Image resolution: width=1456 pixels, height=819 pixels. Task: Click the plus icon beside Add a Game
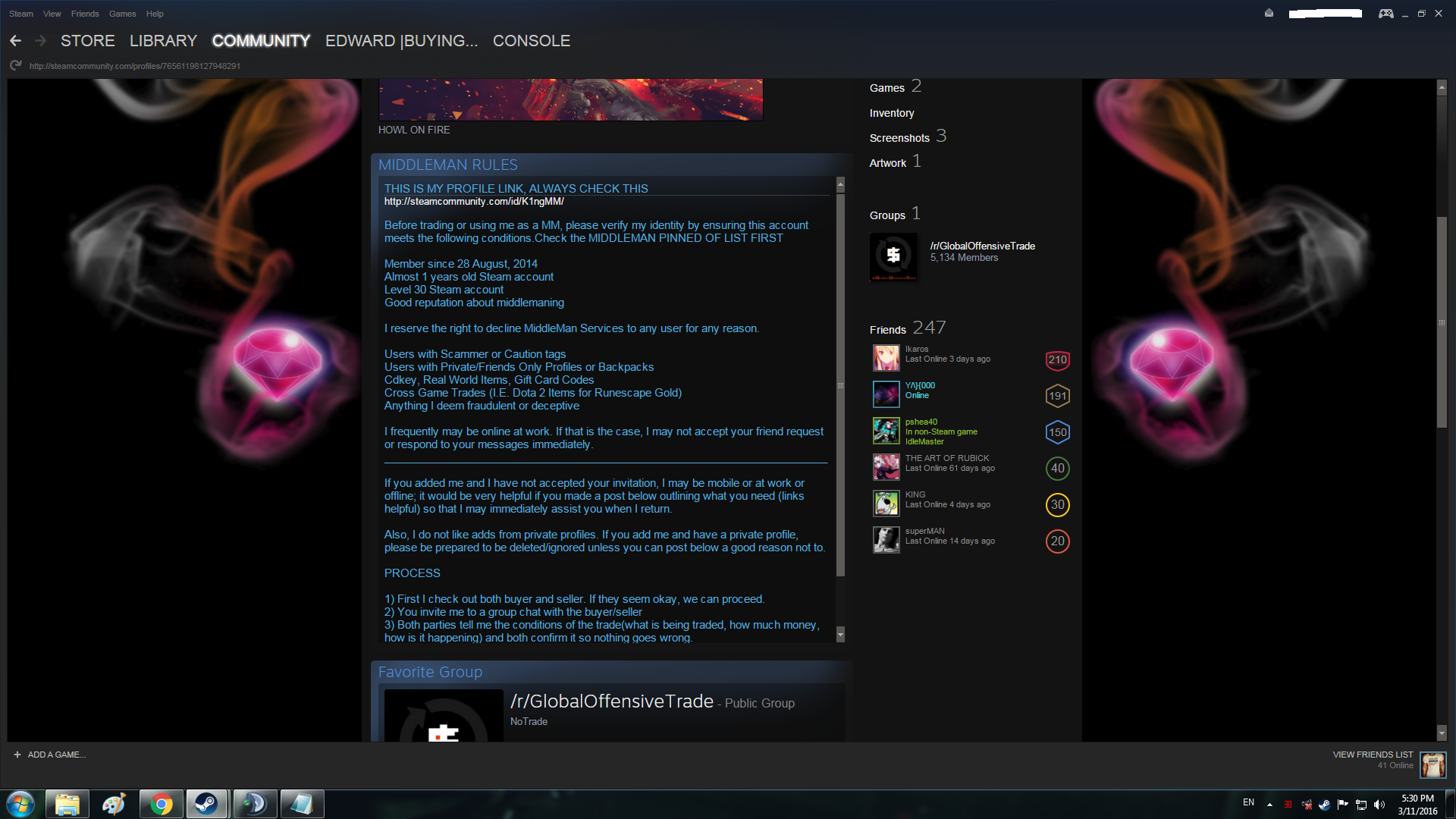pos(17,755)
